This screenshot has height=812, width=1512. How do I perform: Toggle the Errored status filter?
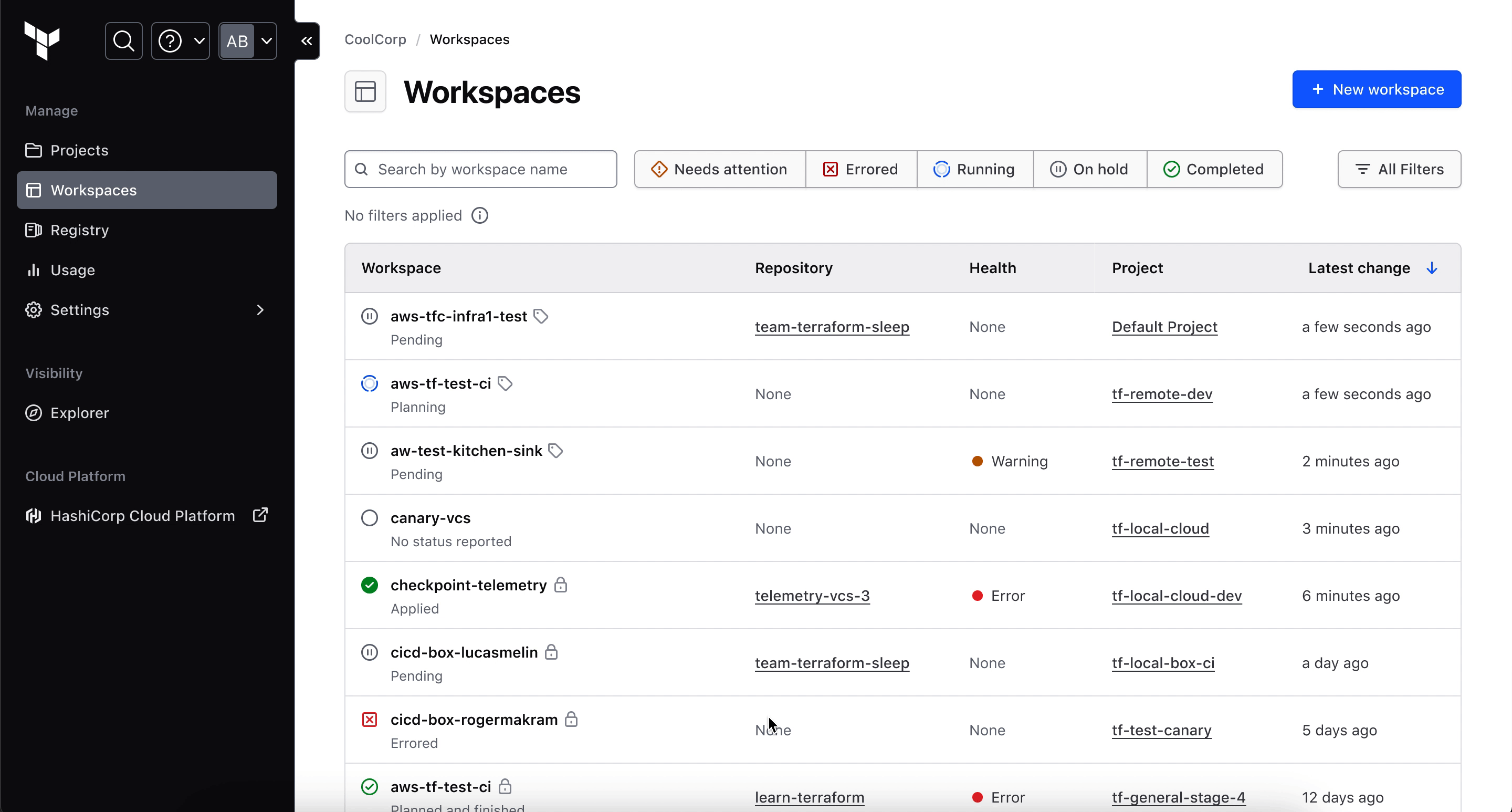pos(860,169)
